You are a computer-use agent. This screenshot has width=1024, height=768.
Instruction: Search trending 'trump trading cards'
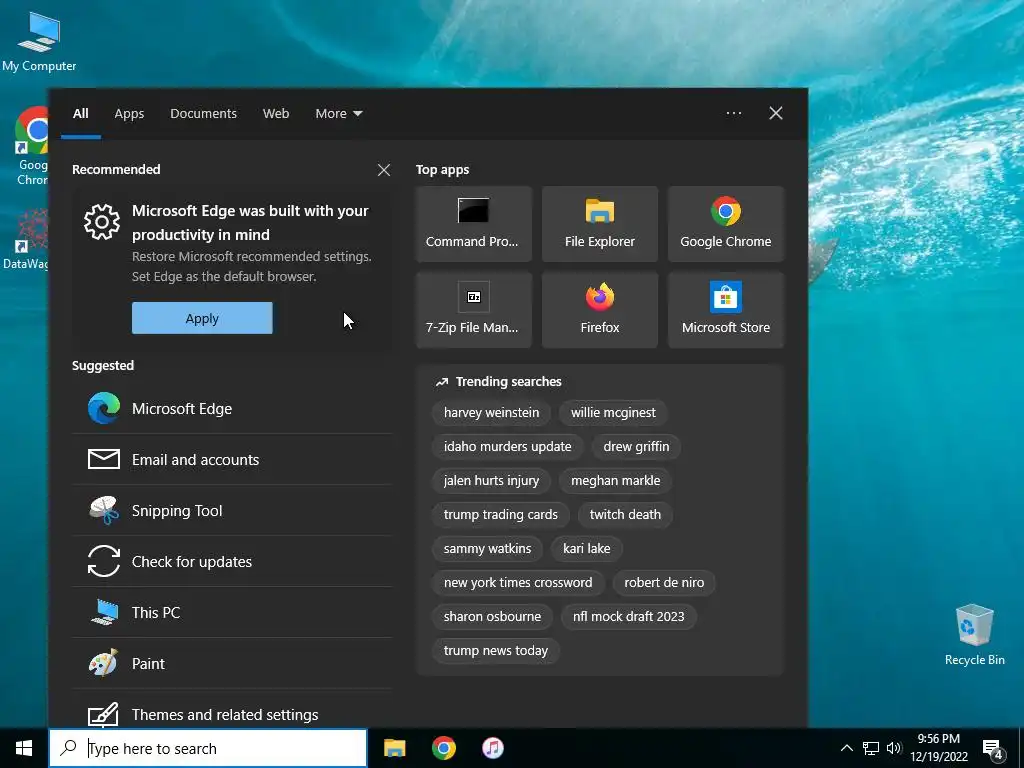[501, 515]
